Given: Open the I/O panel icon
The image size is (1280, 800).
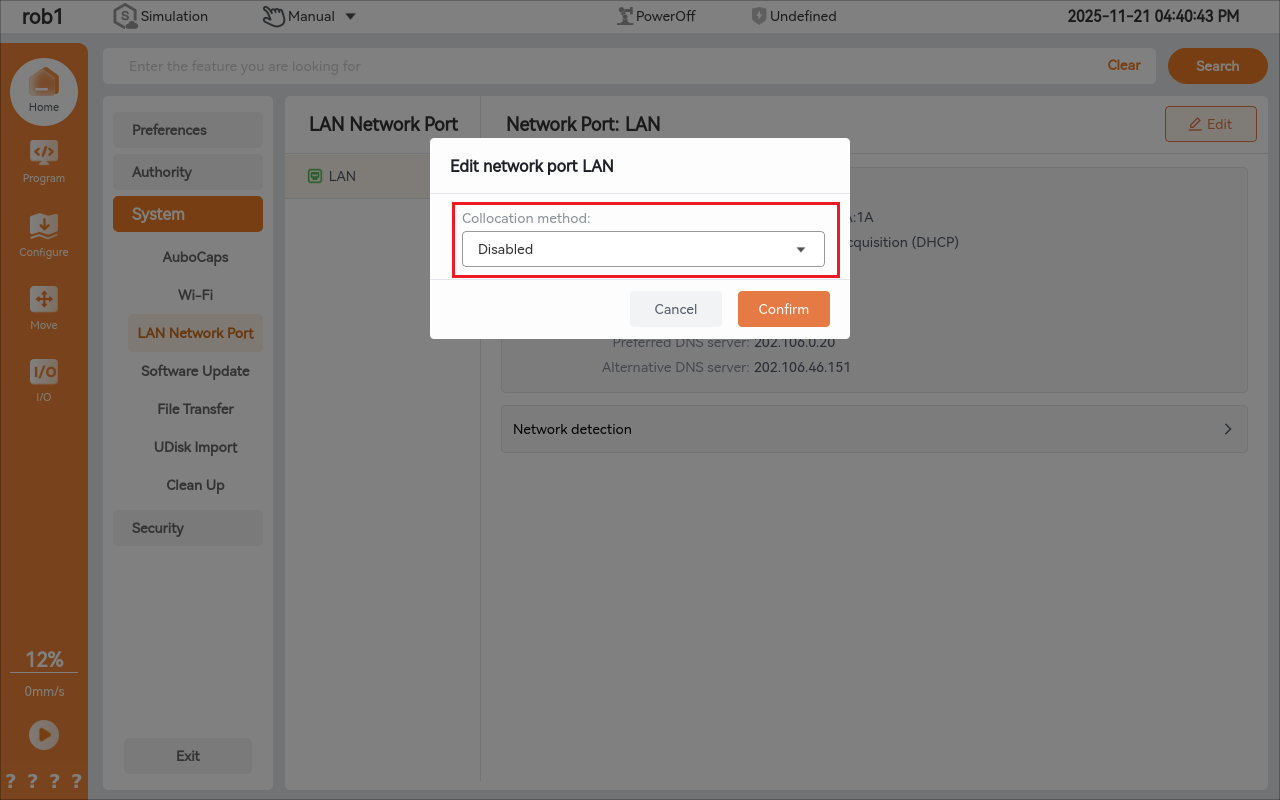Looking at the screenshot, I should pyautogui.click(x=43, y=371).
